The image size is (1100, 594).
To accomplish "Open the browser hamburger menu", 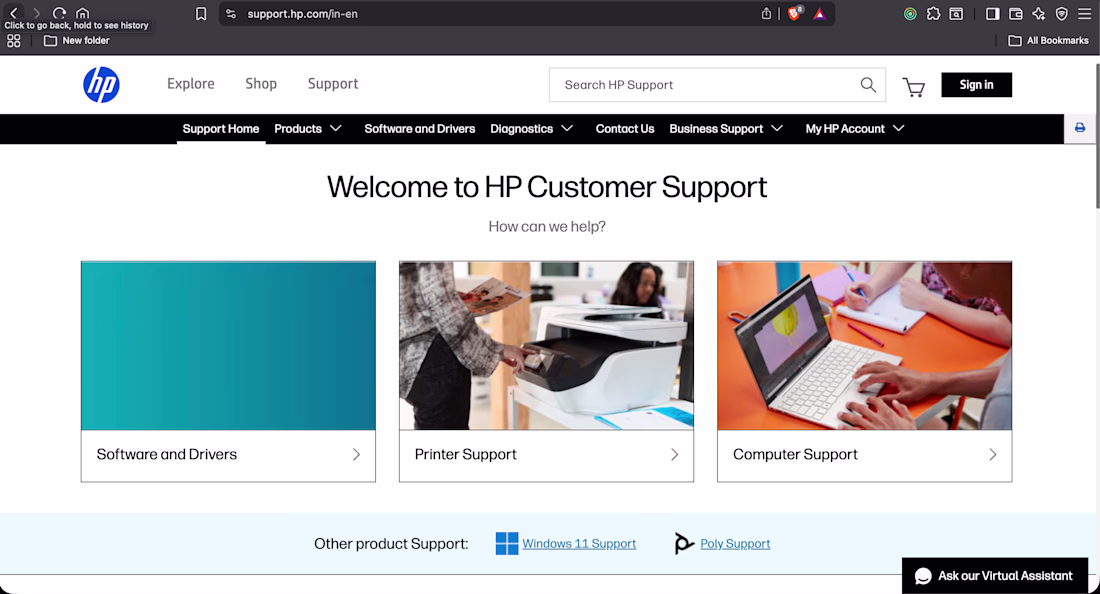I will tap(1084, 13).
